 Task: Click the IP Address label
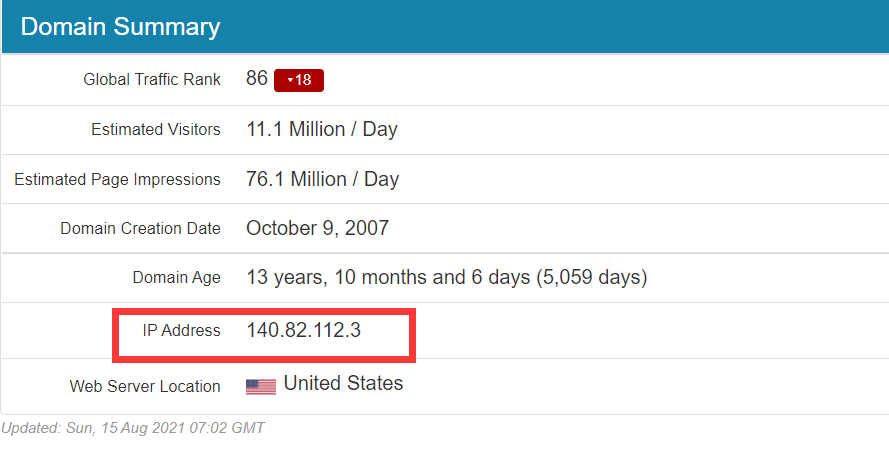click(x=181, y=330)
